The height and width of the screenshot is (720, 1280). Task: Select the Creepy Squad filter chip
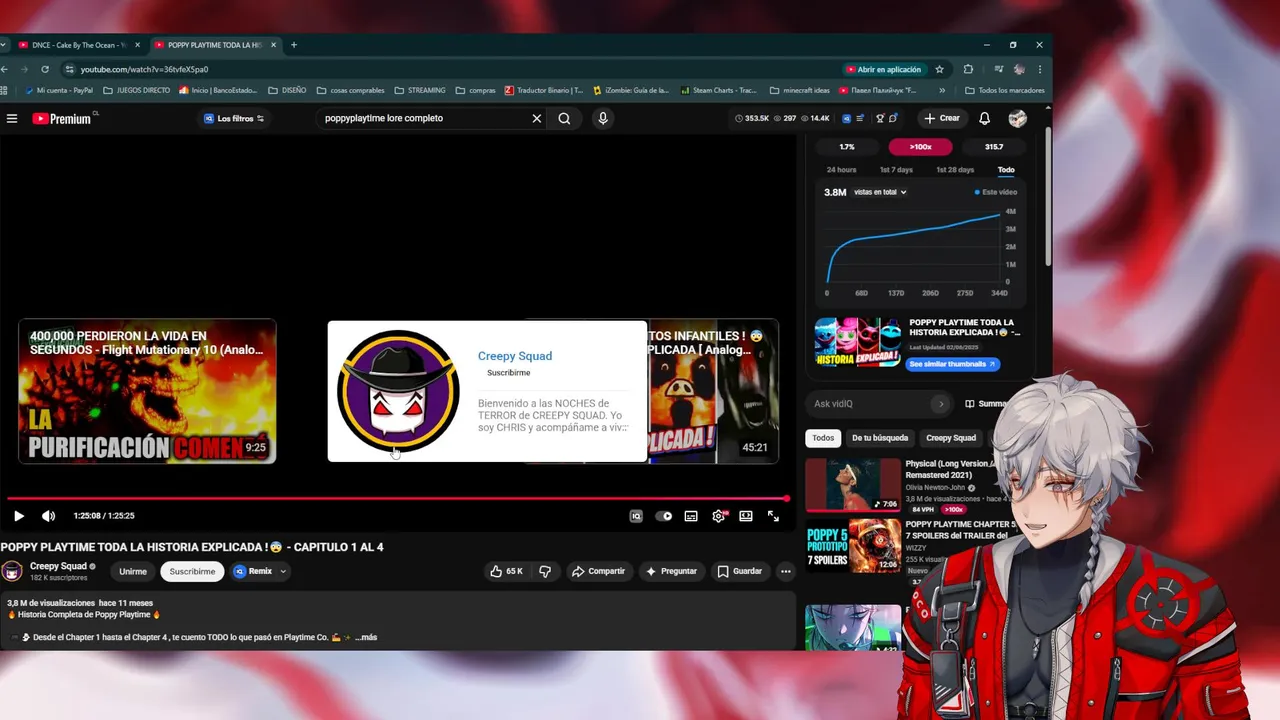click(x=951, y=438)
